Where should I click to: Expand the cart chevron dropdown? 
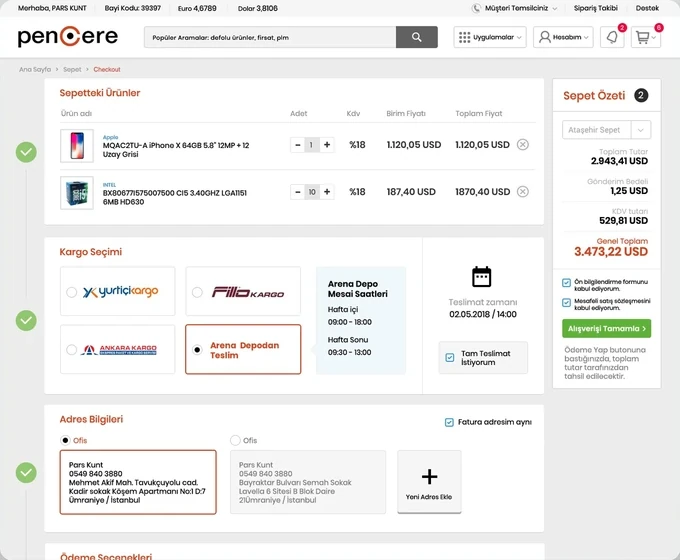[654, 38]
